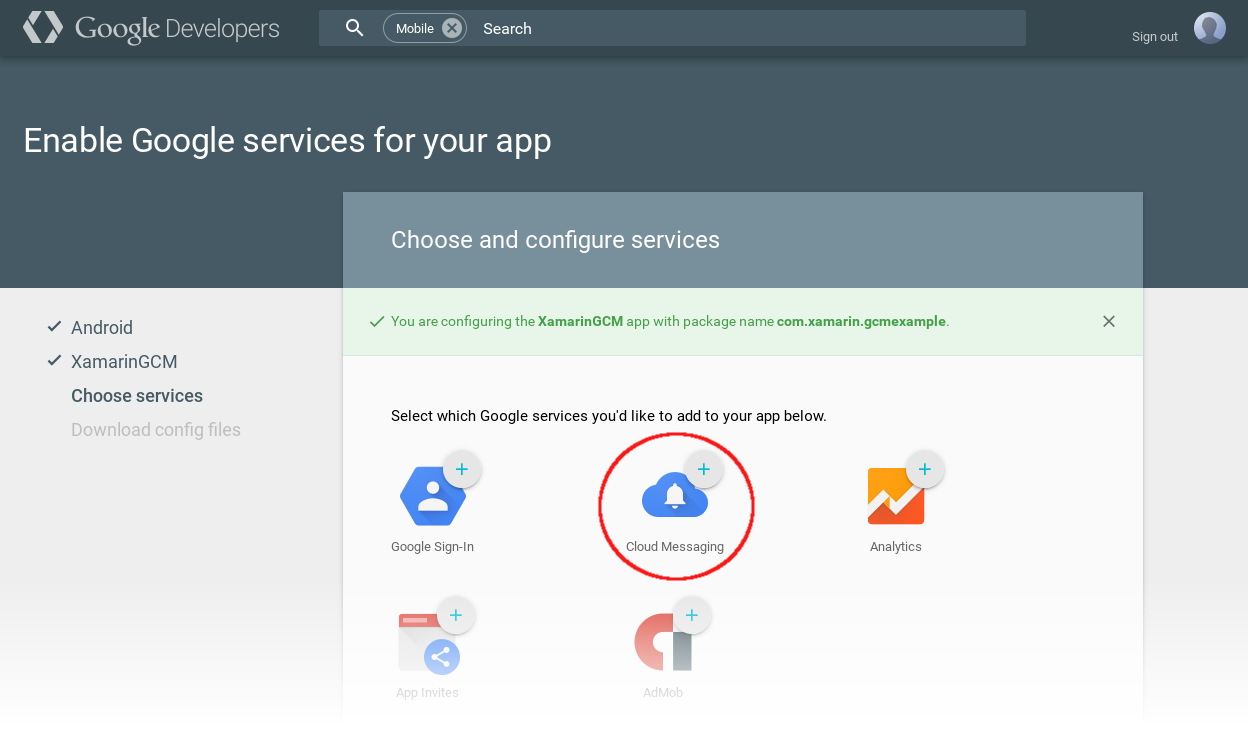1248x729 pixels.
Task: Remove the Mobile search filter chip
Action: (452, 28)
